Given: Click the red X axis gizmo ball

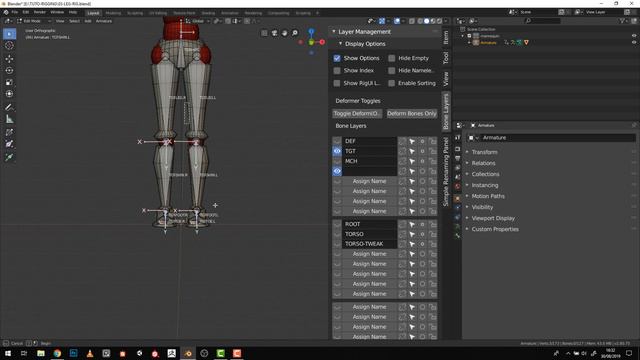Looking at the screenshot, I should point(322,42).
